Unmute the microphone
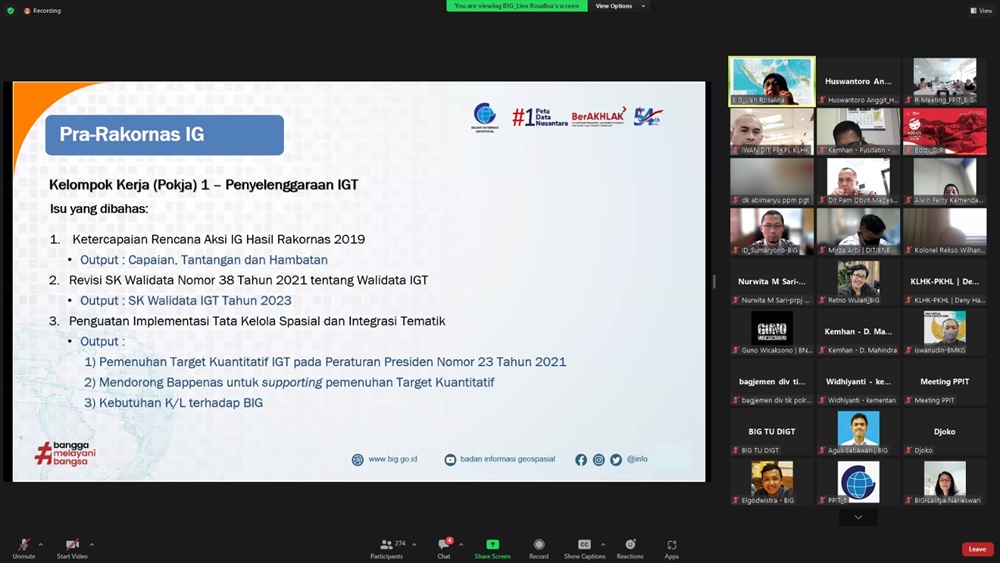 click(23, 545)
